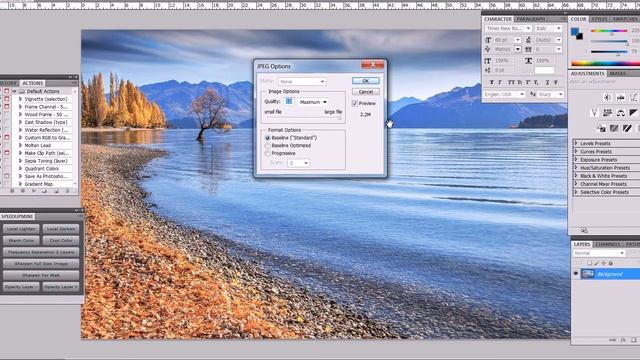Apply Faux Italic in Character panel
Screen dimensions: 640x360
(x=500, y=82)
